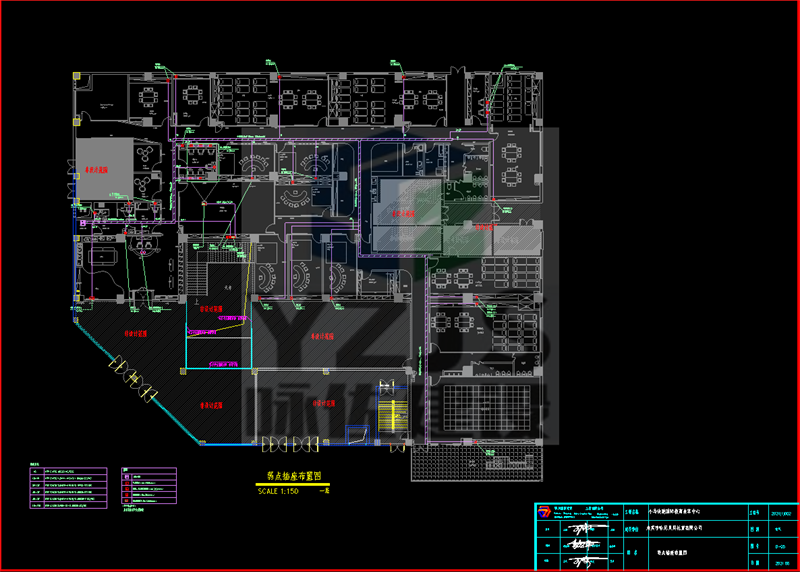Click the company logo in title block

coord(544,513)
